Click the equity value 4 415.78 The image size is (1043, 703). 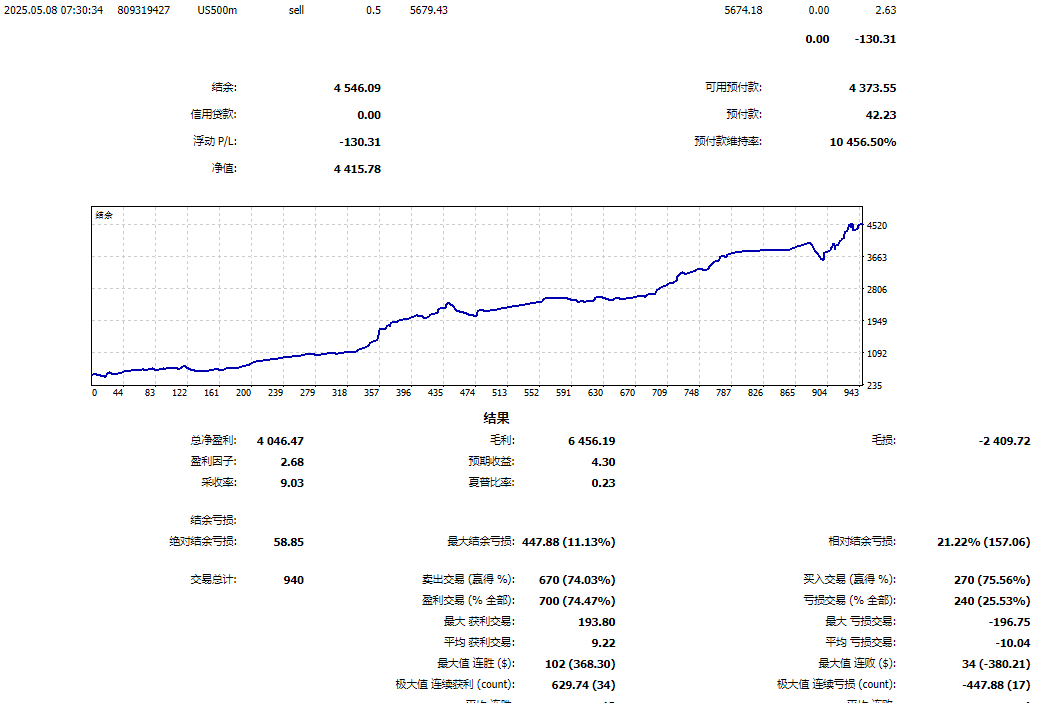[357, 169]
